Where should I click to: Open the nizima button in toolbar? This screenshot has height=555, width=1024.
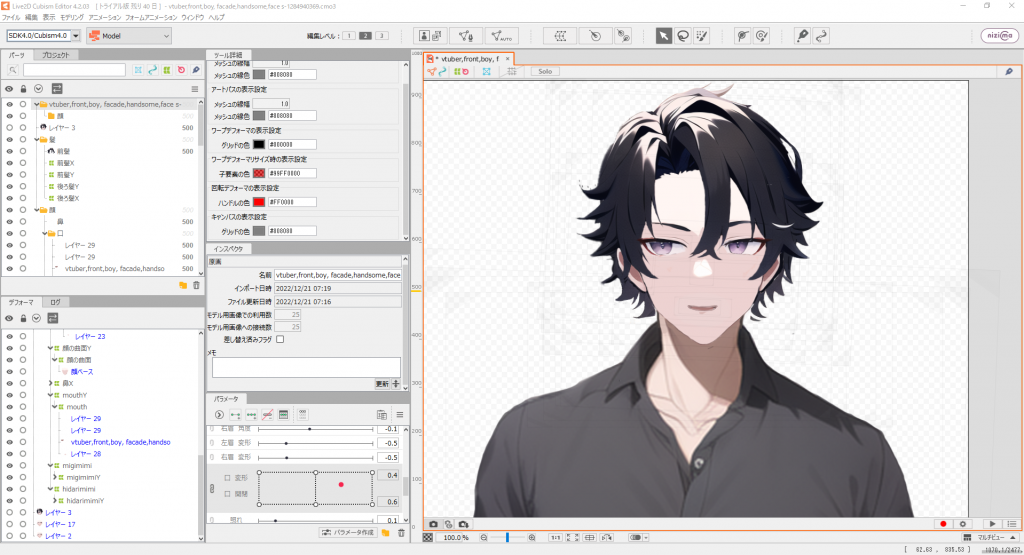pyautogui.click(x=999, y=36)
